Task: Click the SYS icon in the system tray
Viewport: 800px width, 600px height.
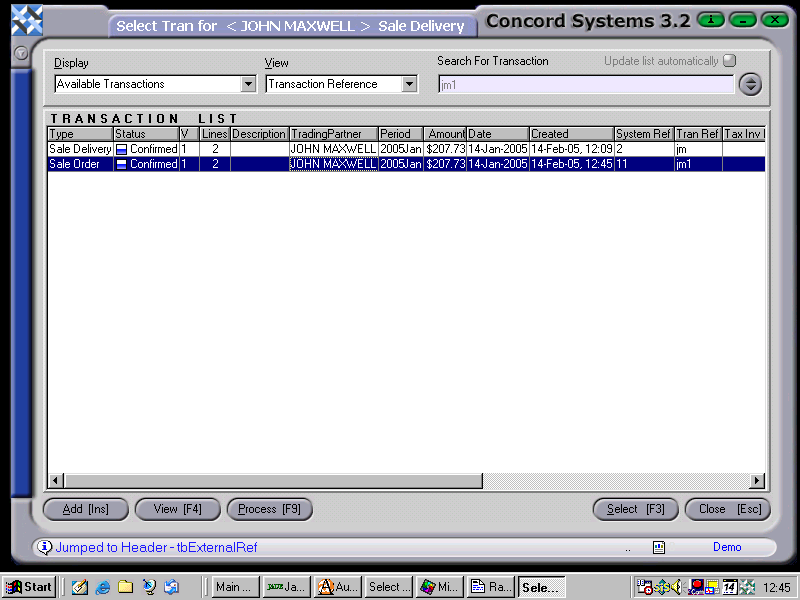Action: point(663,587)
